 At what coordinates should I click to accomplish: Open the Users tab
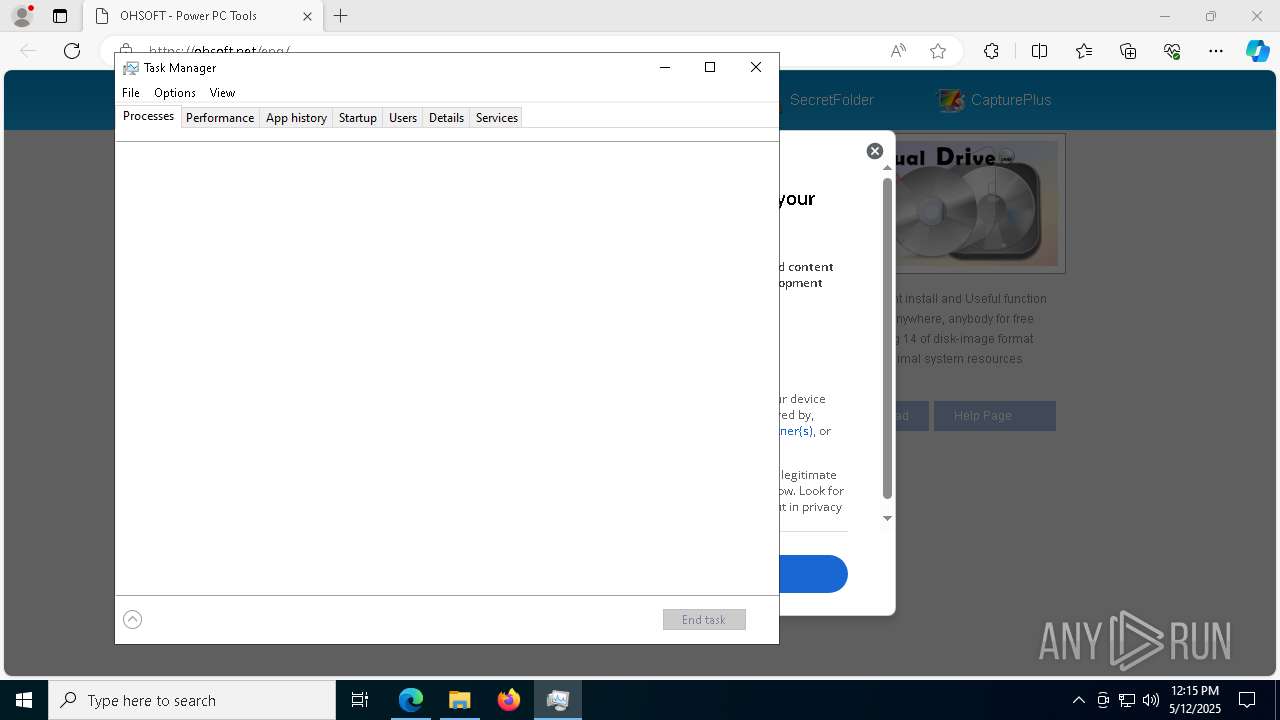click(x=403, y=117)
